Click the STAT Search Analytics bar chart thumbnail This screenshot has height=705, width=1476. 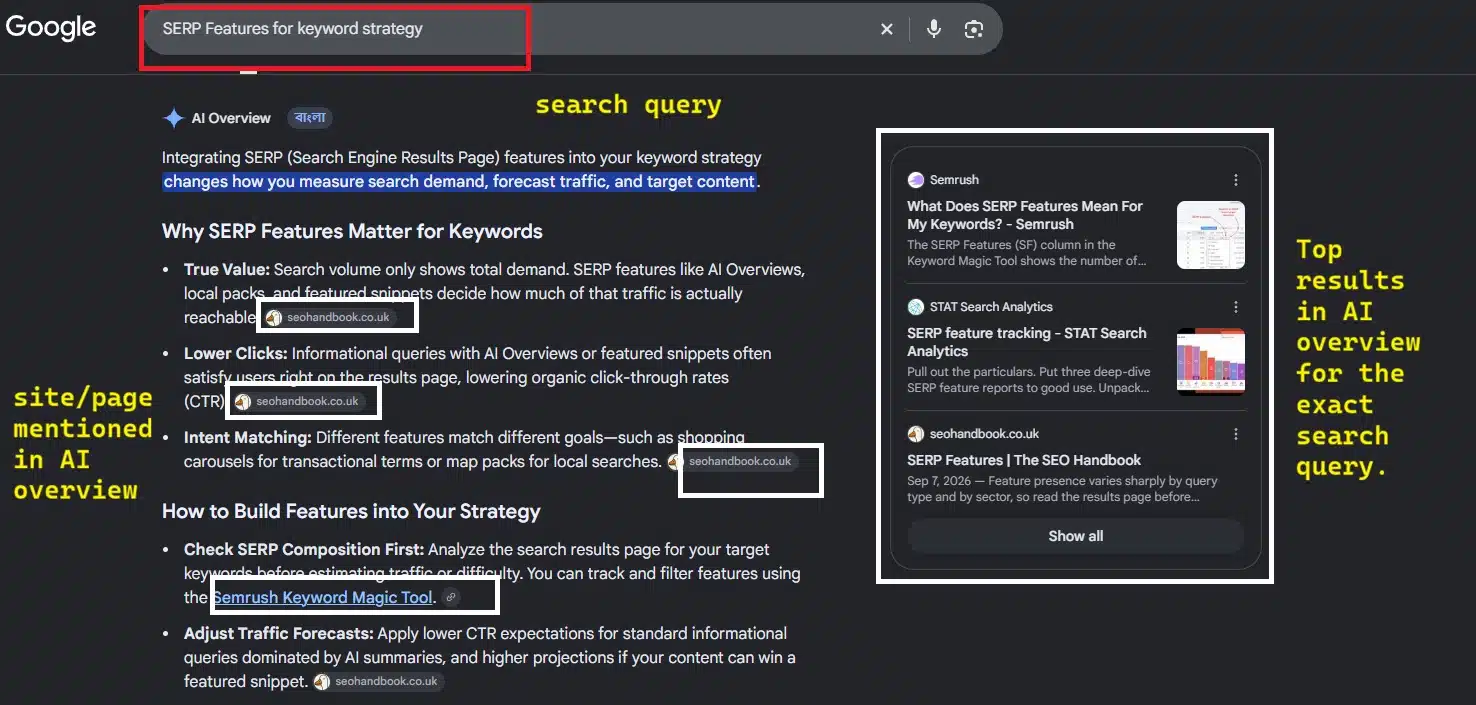coord(1211,361)
